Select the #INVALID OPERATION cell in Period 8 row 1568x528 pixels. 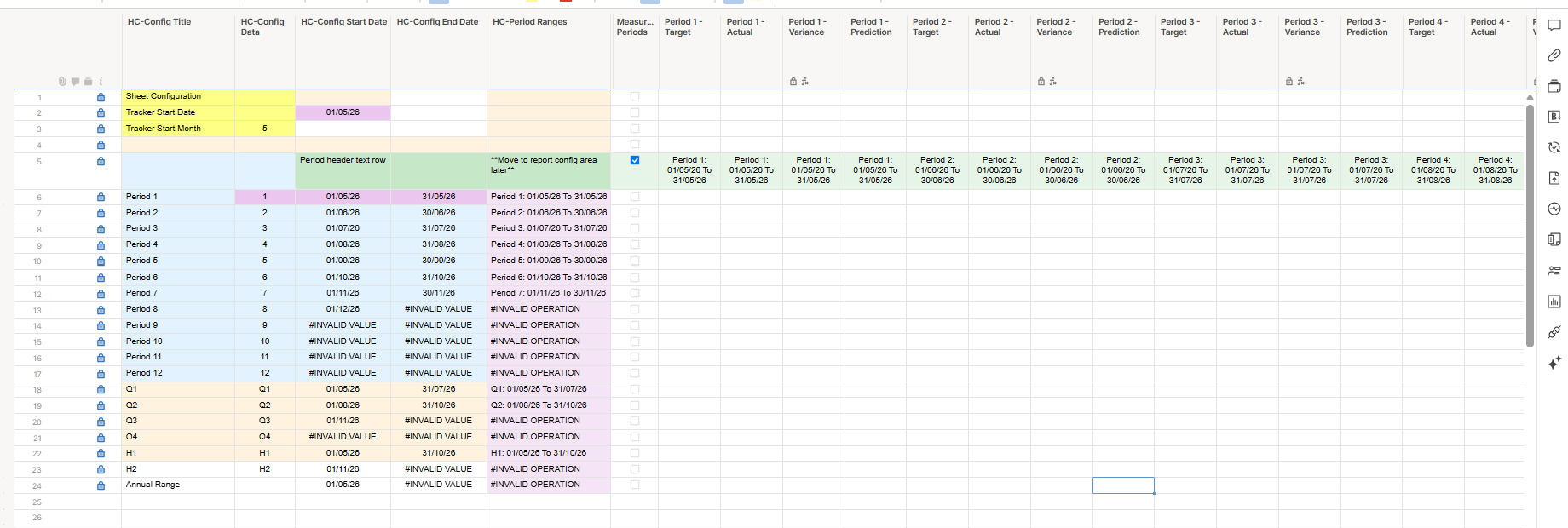(549, 309)
